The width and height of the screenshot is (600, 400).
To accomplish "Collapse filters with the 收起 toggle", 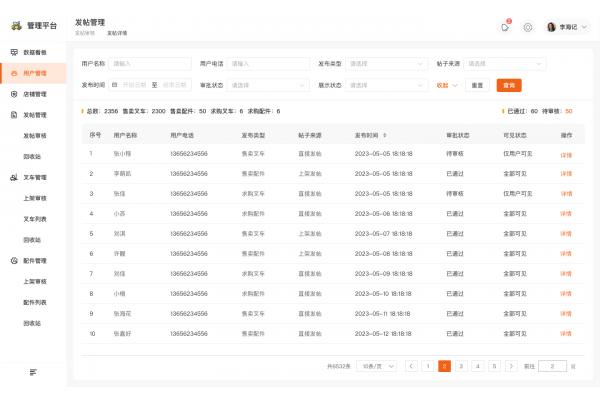I will [x=447, y=85].
